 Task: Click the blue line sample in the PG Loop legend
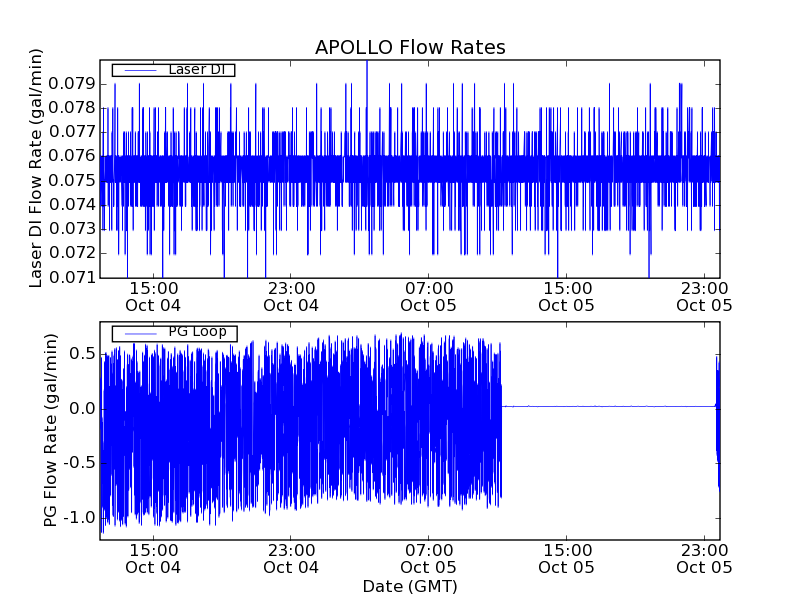click(x=140, y=334)
